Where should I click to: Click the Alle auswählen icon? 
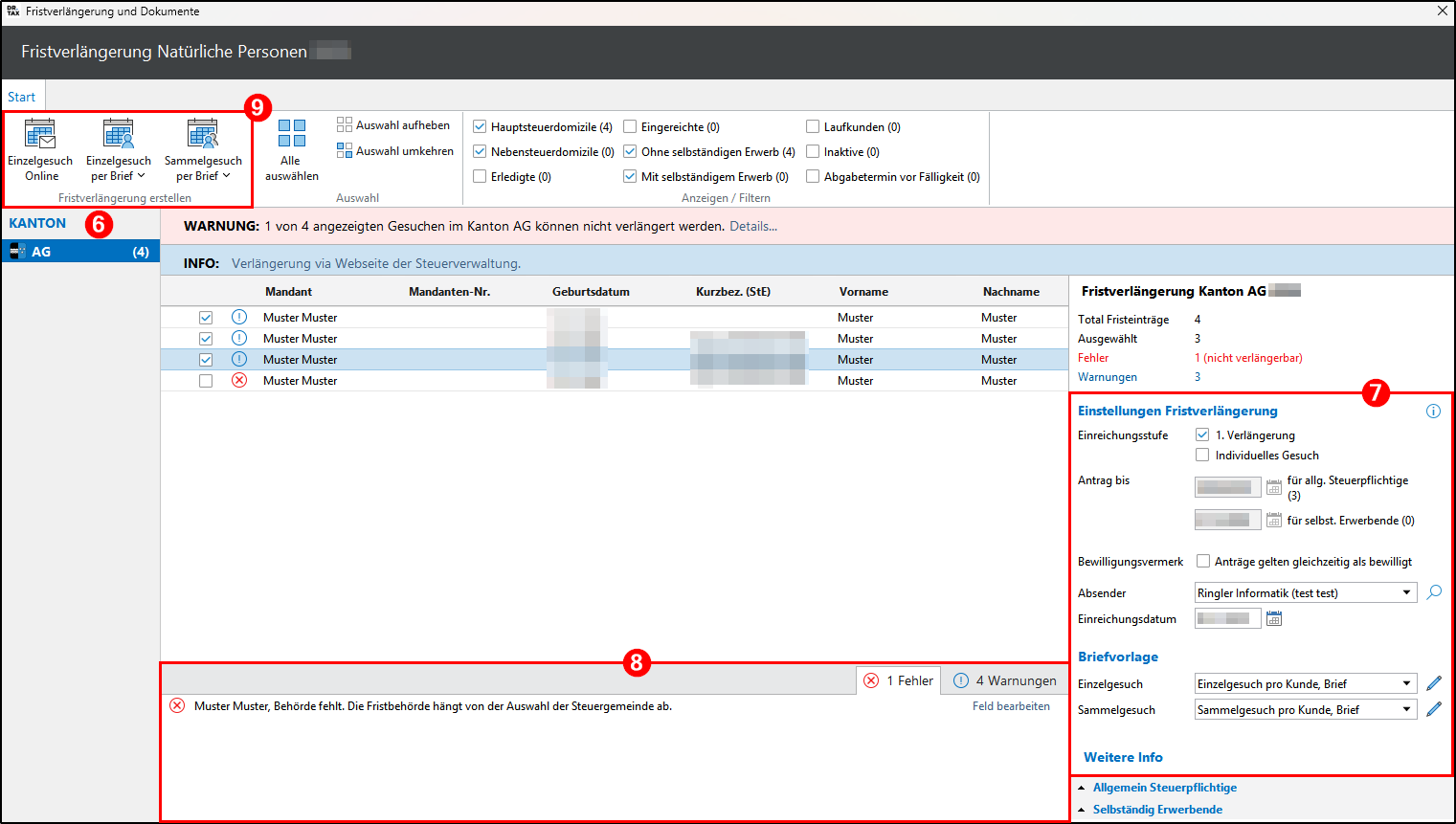[x=292, y=133]
